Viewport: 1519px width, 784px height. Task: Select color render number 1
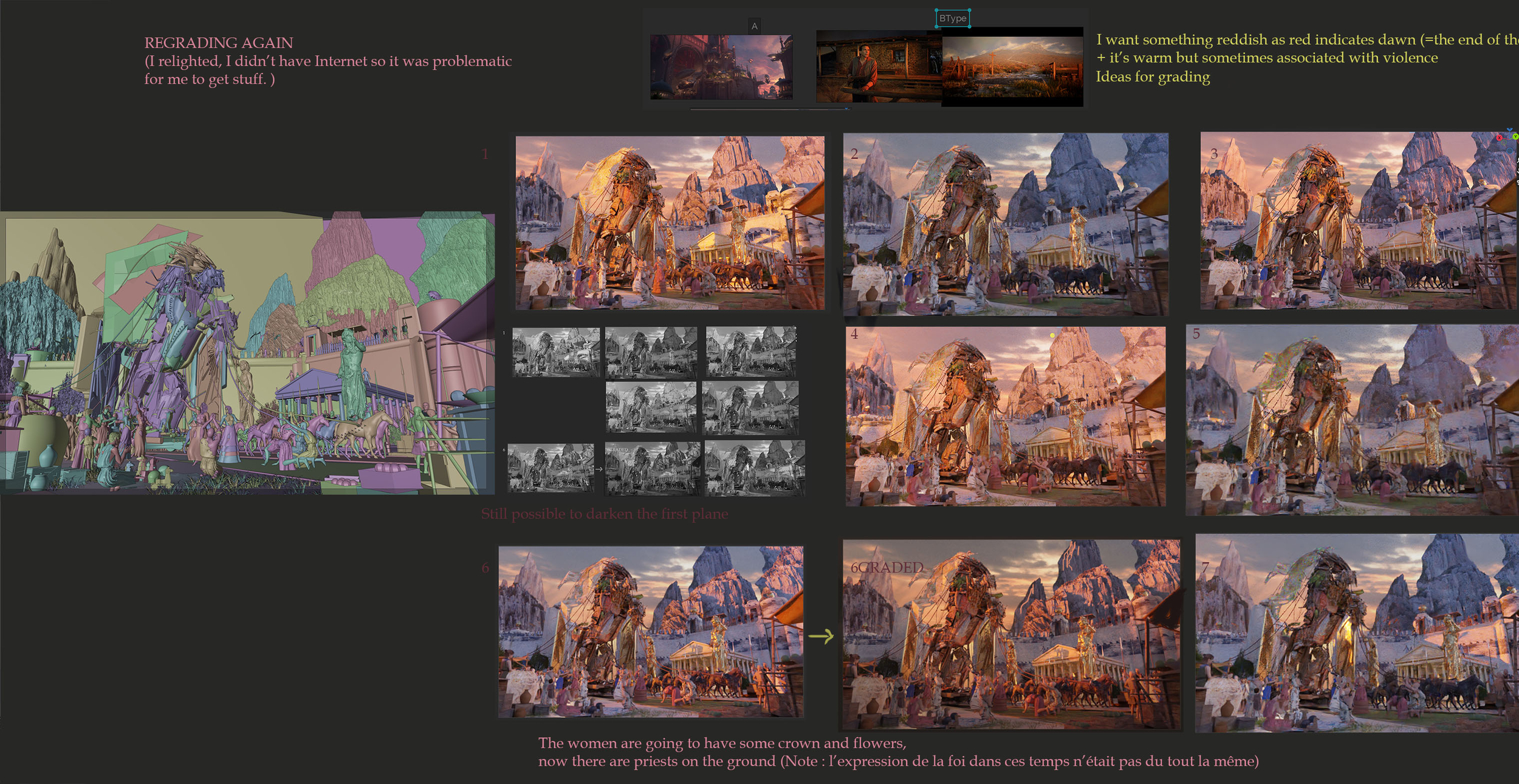tap(670, 223)
